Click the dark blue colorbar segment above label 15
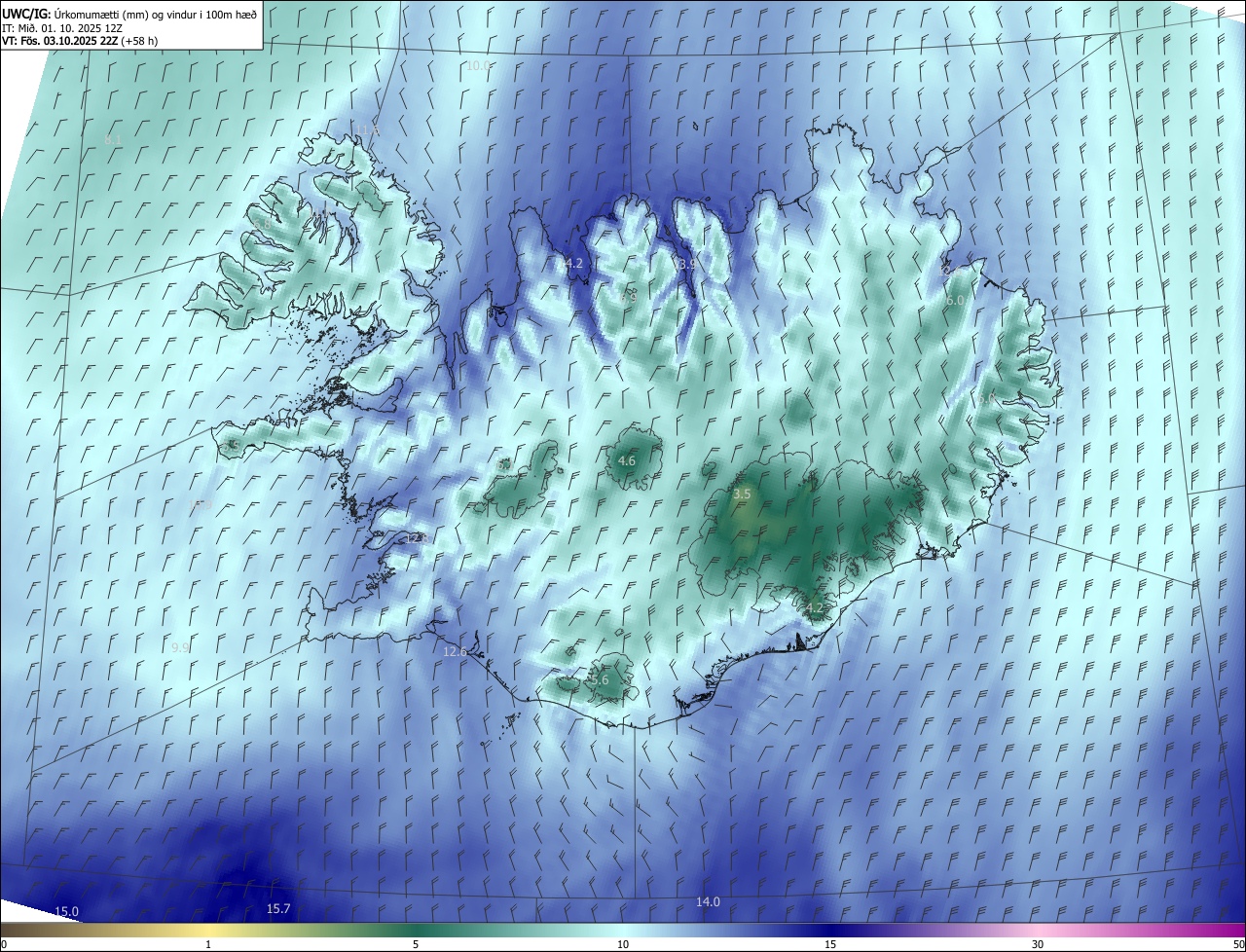 coord(830,931)
